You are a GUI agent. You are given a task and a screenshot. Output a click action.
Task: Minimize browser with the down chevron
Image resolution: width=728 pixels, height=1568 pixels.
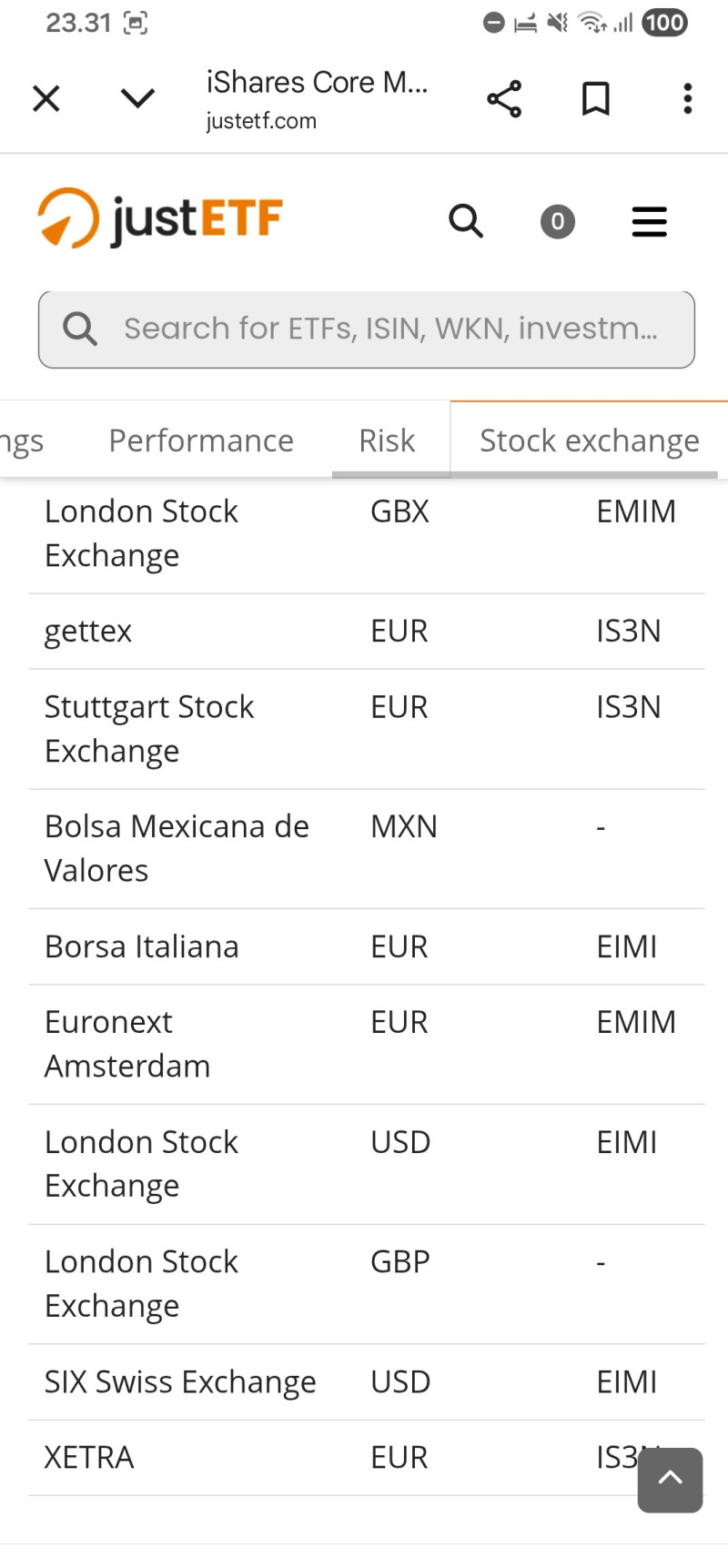pos(138,98)
